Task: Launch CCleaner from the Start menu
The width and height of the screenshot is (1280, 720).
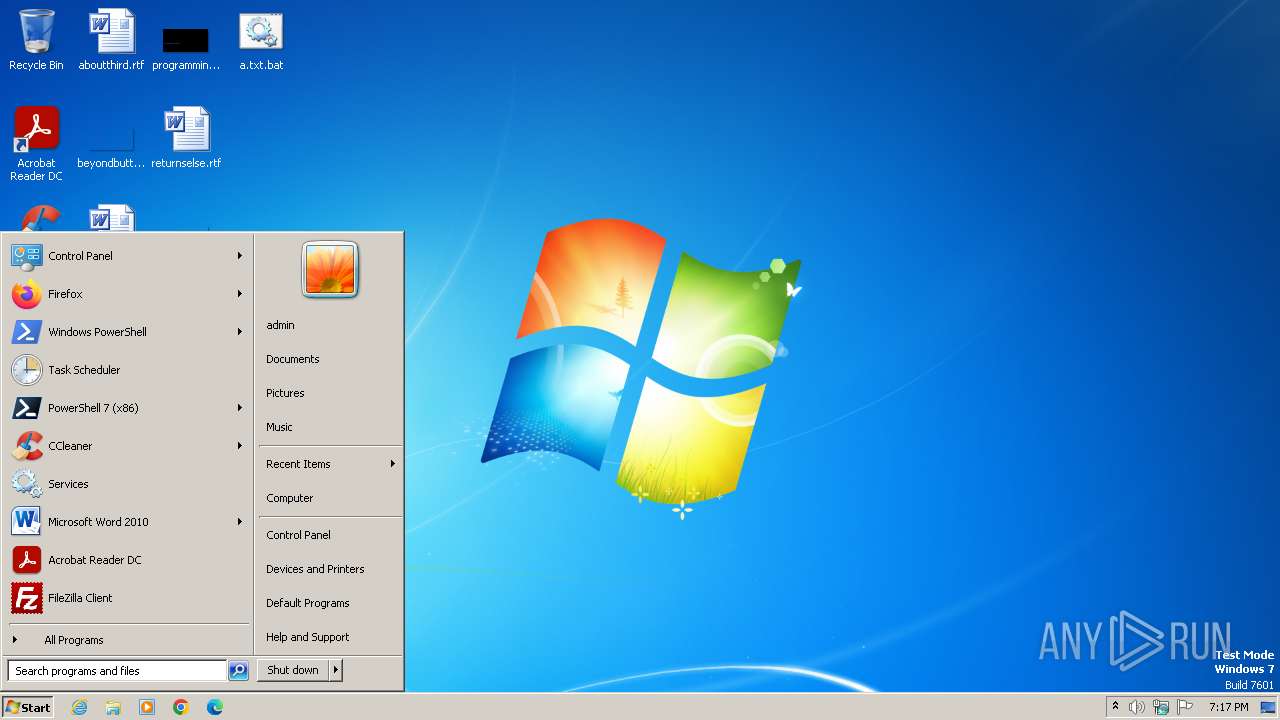Action: tap(127, 446)
